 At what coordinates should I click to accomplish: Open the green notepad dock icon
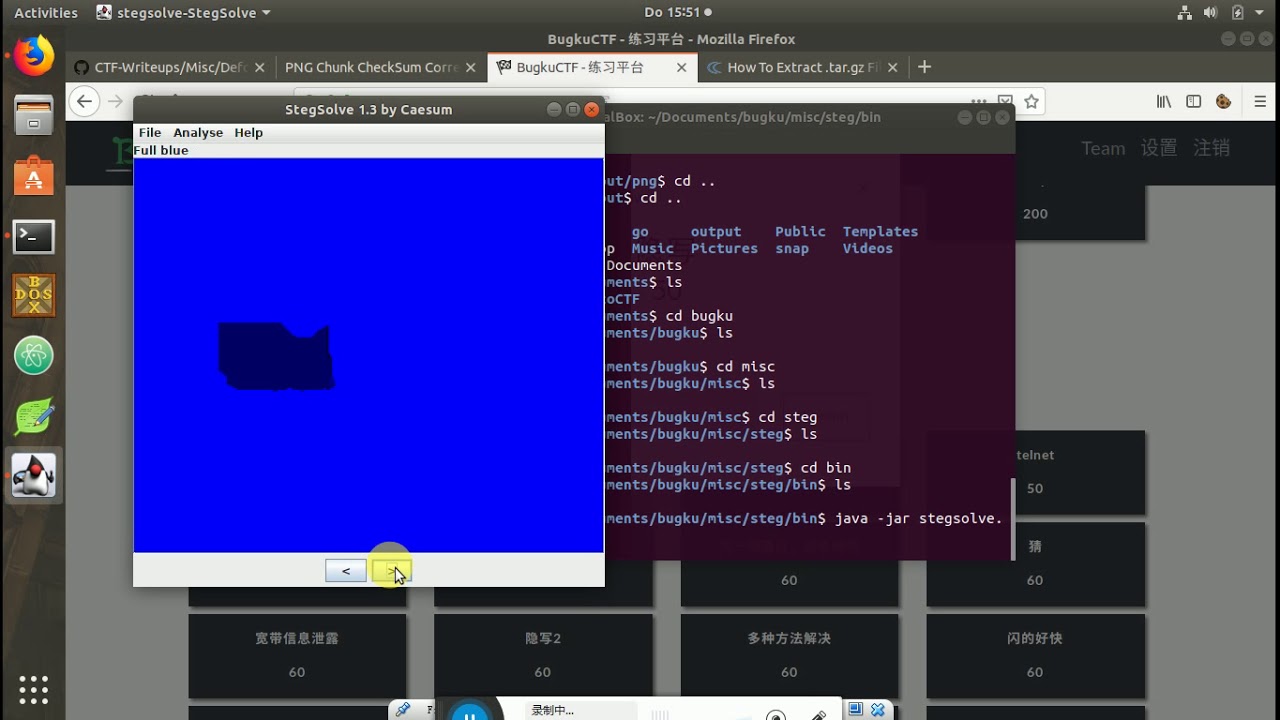coord(33,416)
